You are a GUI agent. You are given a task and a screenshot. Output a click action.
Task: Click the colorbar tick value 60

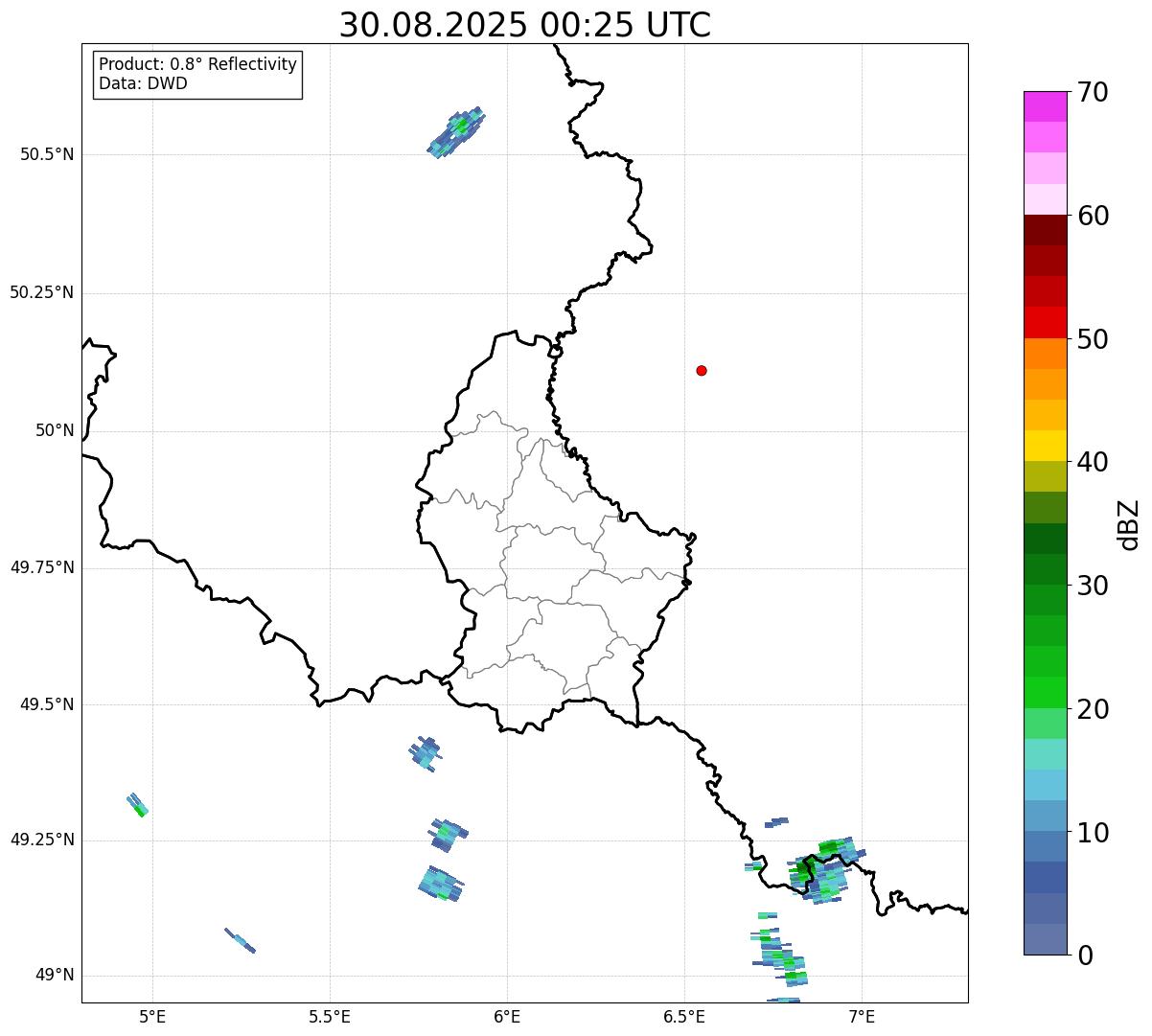coord(1093,216)
